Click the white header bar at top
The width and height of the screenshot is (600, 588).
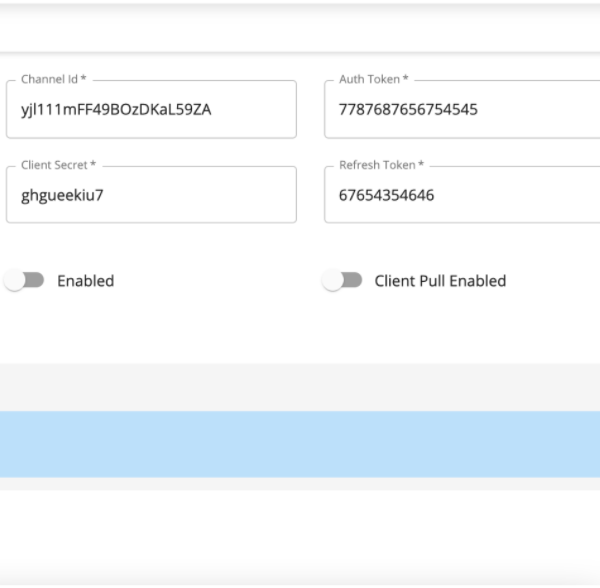click(x=300, y=28)
